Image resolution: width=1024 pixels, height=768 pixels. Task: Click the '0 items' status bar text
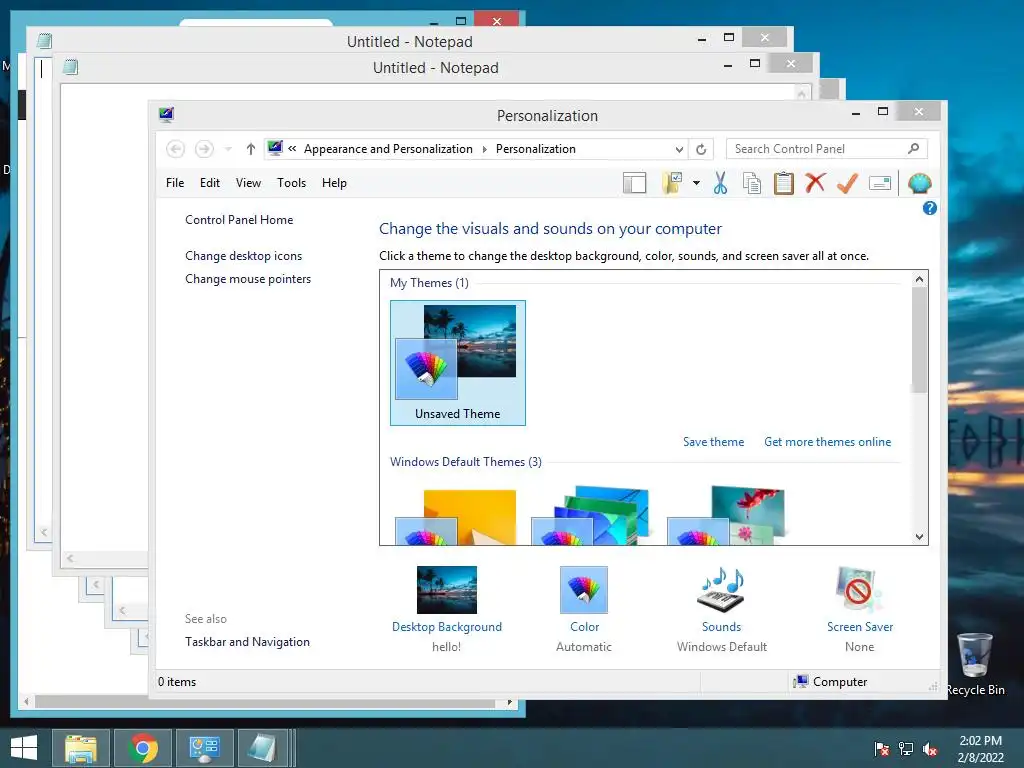177,682
